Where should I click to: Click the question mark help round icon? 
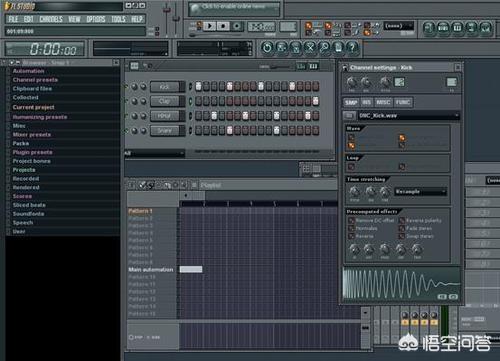pos(352,48)
